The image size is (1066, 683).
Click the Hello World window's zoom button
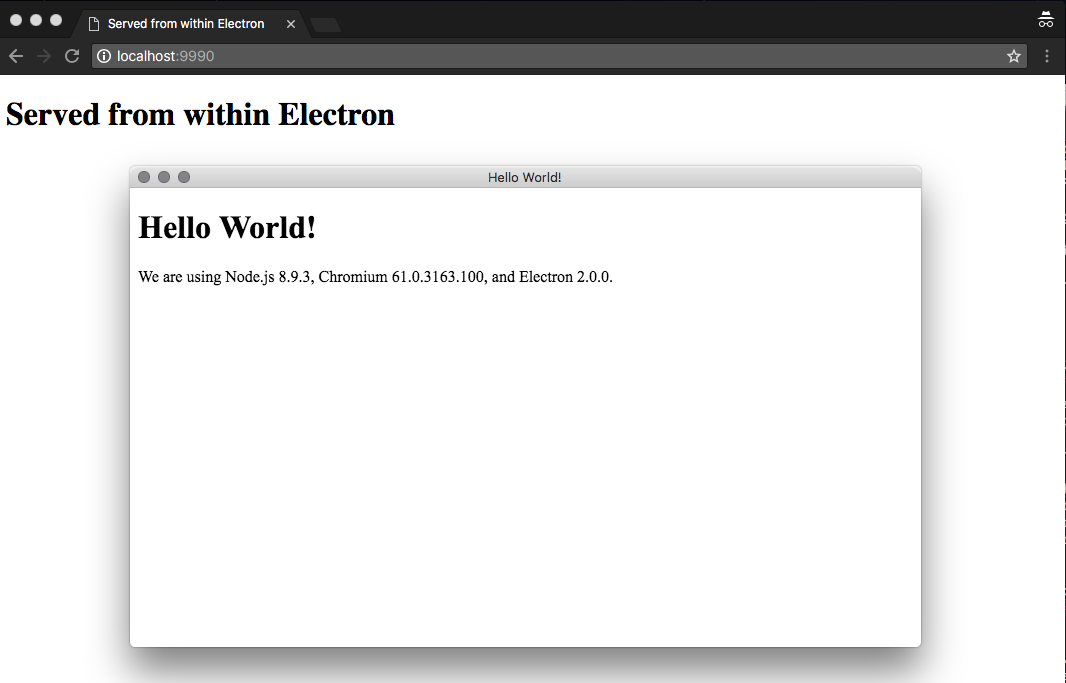184,177
